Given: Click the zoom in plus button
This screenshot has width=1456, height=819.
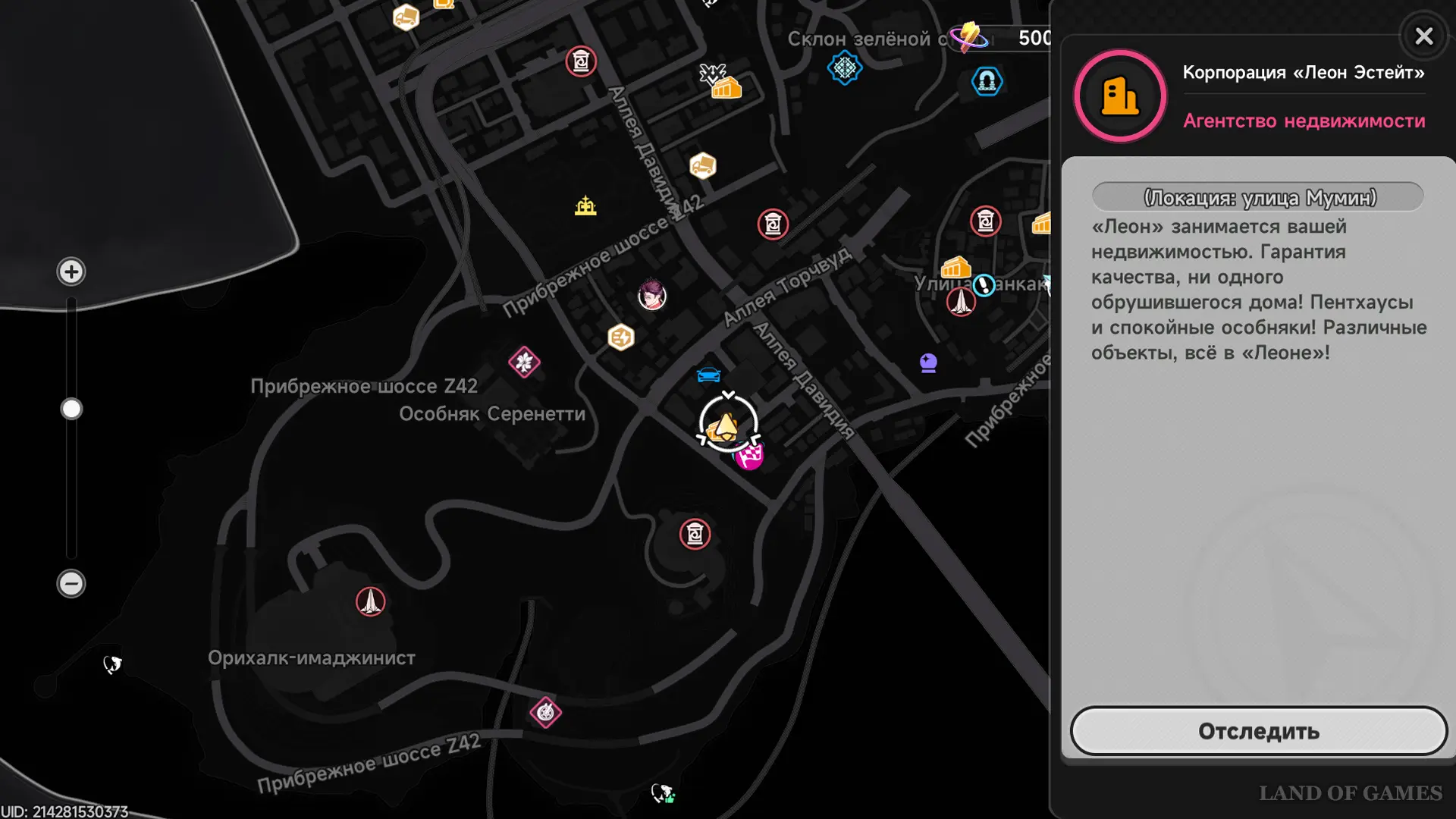Looking at the screenshot, I should [x=71, y=271].
